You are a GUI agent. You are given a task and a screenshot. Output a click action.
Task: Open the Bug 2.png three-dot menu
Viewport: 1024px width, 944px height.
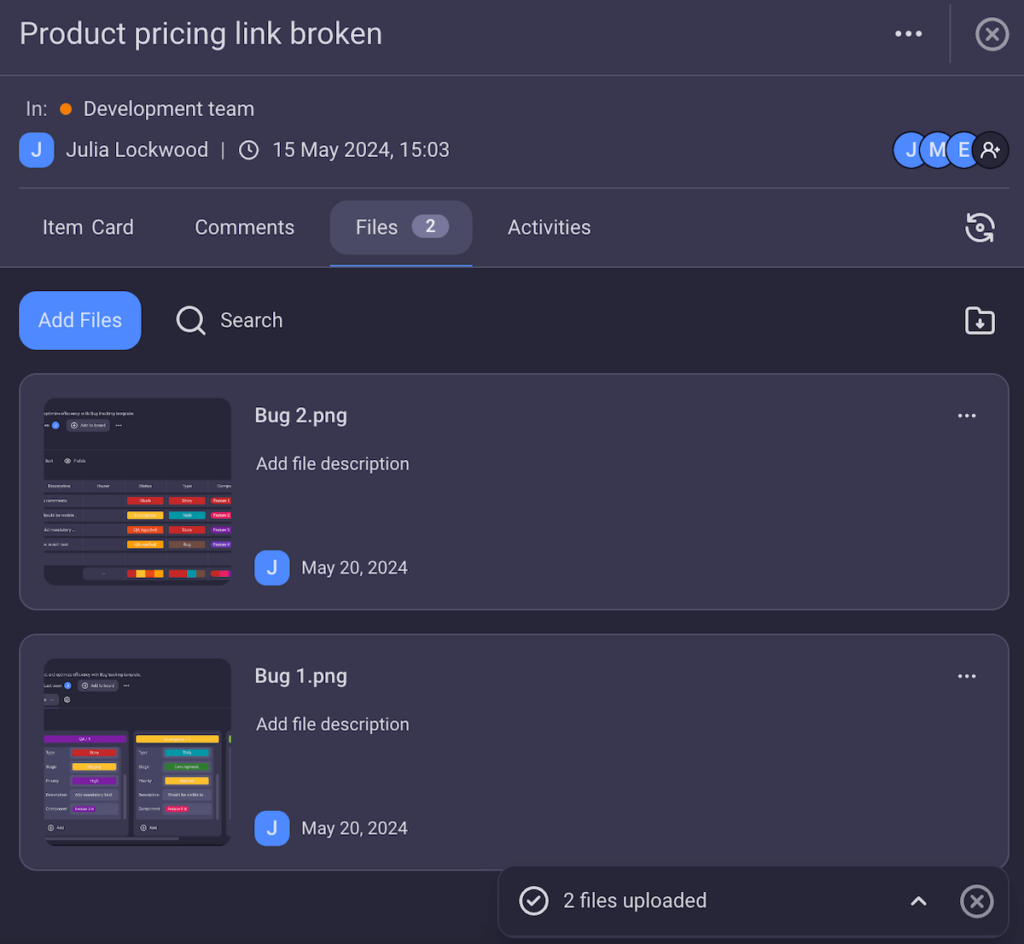pos(966,416)
